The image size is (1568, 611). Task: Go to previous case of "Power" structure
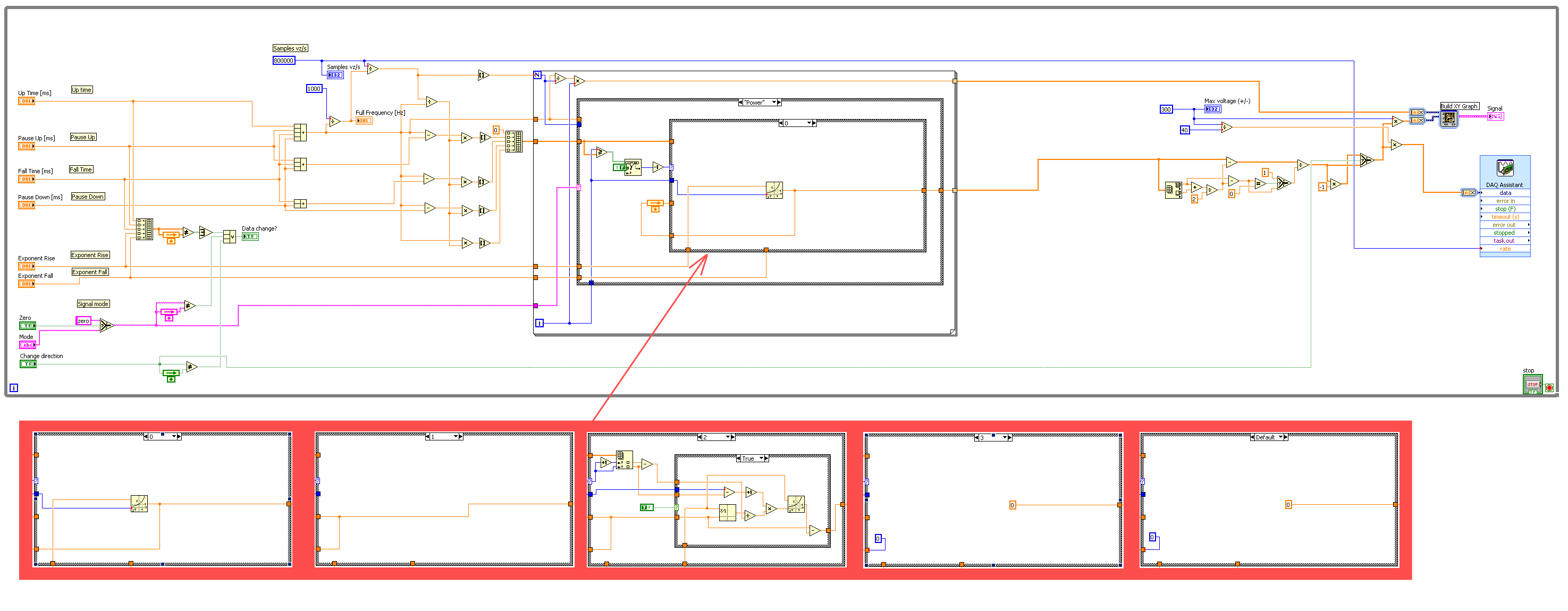(x=740, y=102)
